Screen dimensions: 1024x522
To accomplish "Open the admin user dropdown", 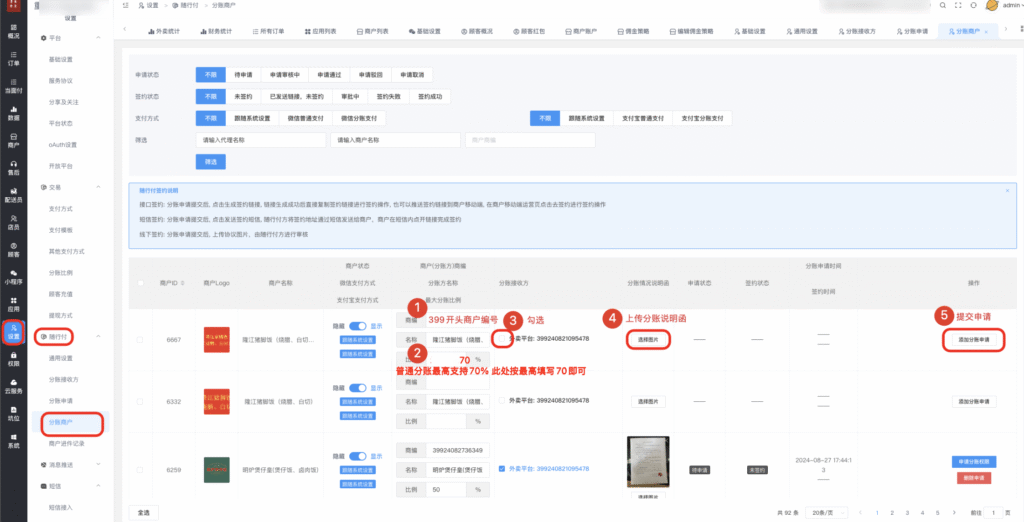I will pyautogui.click(x=1012, y=5).
